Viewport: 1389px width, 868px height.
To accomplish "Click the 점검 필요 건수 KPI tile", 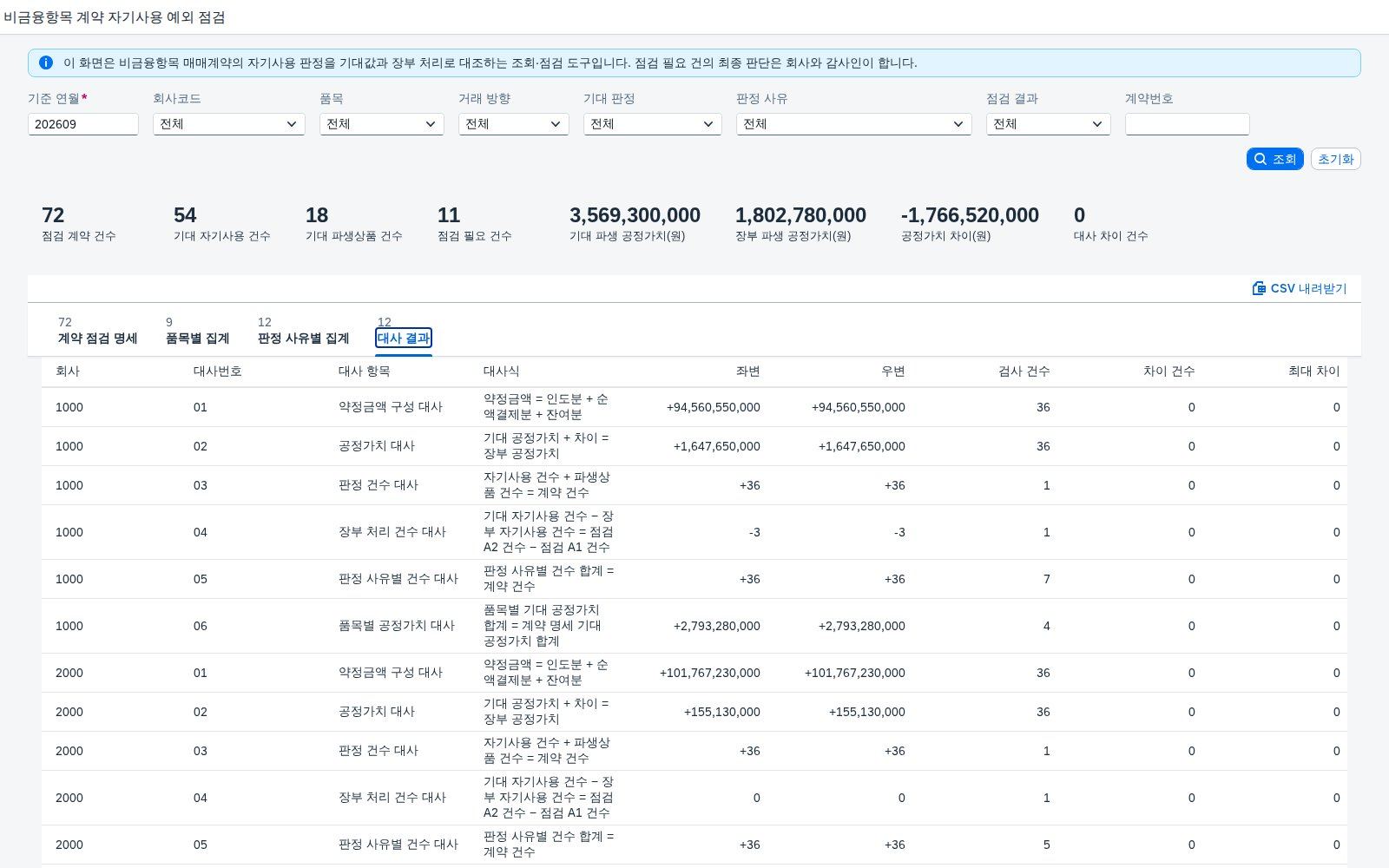I will 474,223.
